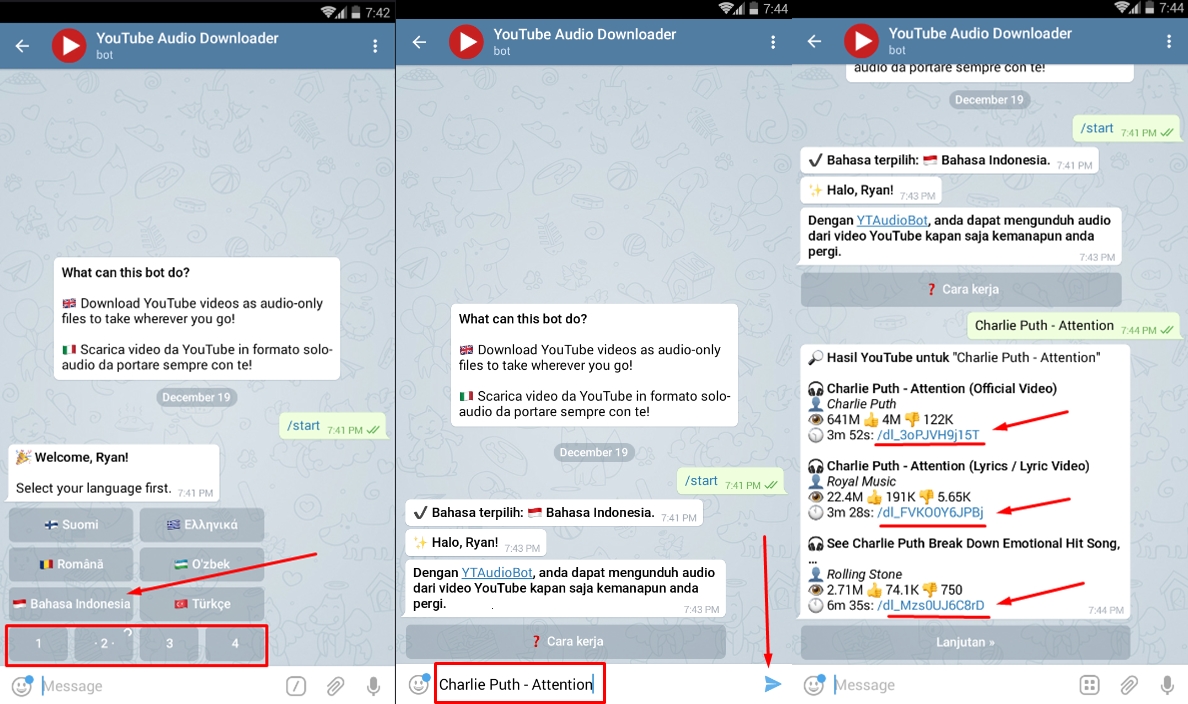Tap See Charlie Puth Break Down result title
The height and width of the screenshot is (704, 1188).
(973, 543)
